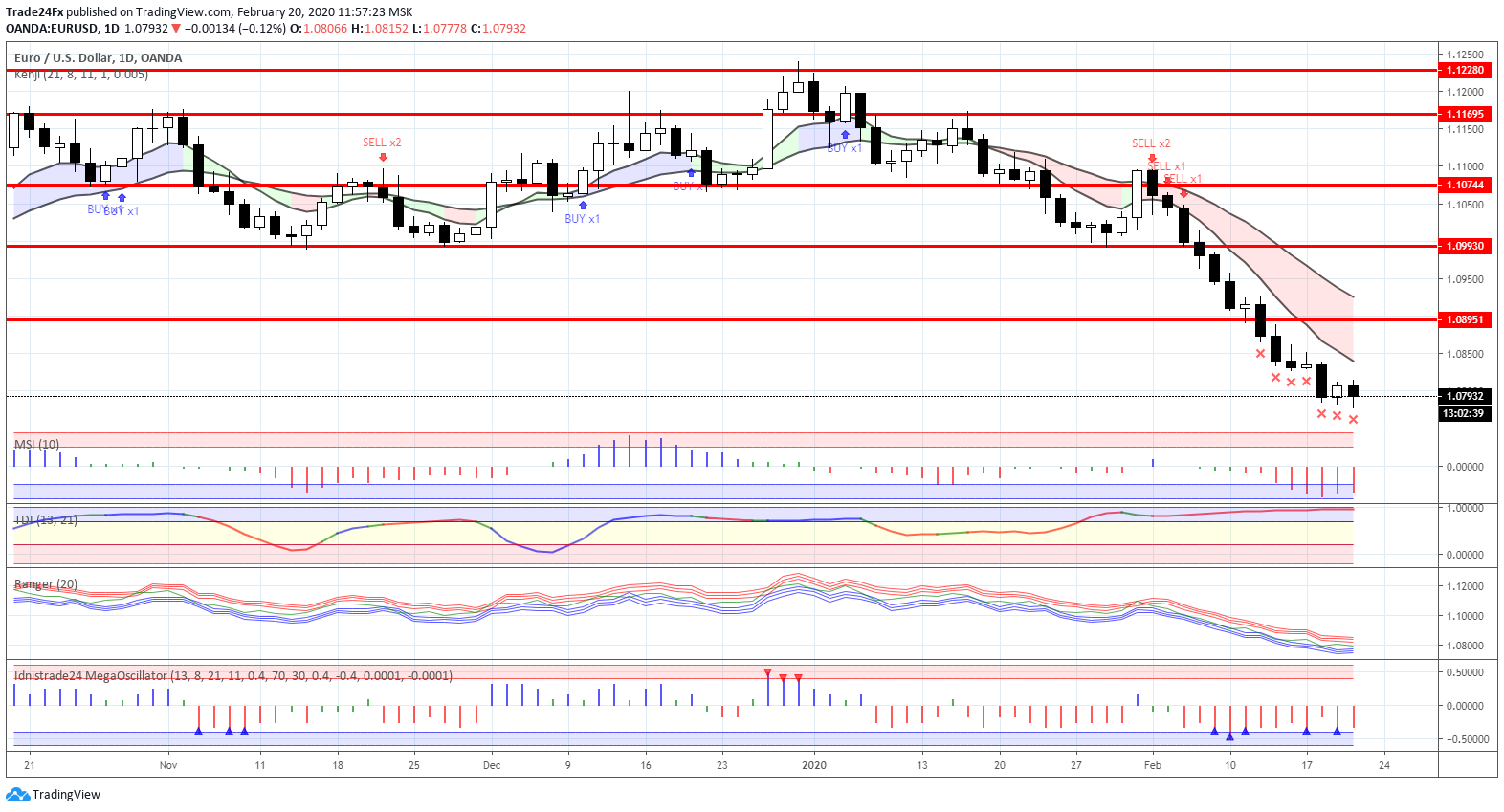The image size is (1504, 812).
Task: Click the red 1.08951 price level label
Action: (1465, 319)
